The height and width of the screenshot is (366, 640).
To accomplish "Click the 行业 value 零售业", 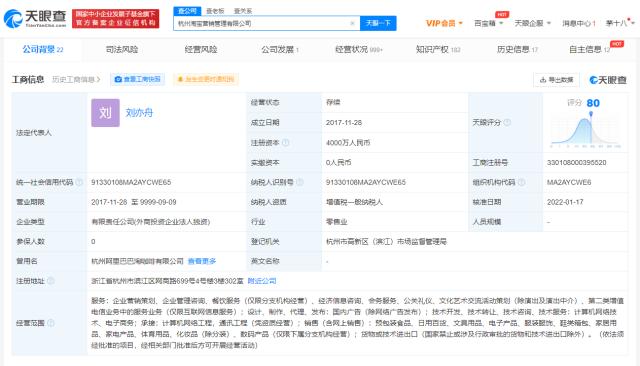I will click(336, 222).
